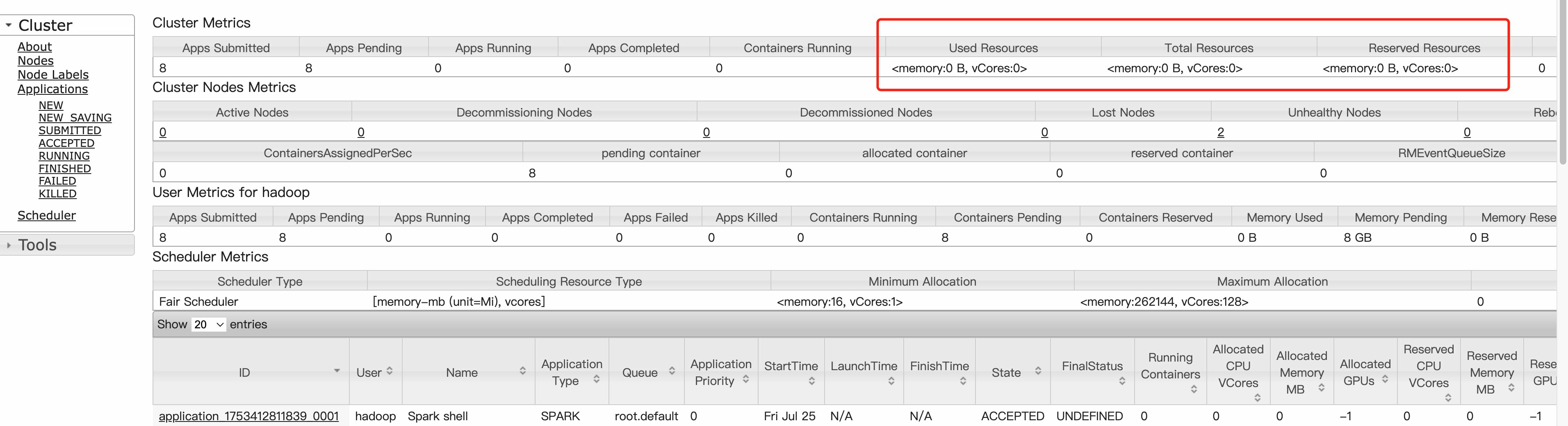
Task: Select Maximum Allocation value memory:262144
Action: click(1164, 302)
